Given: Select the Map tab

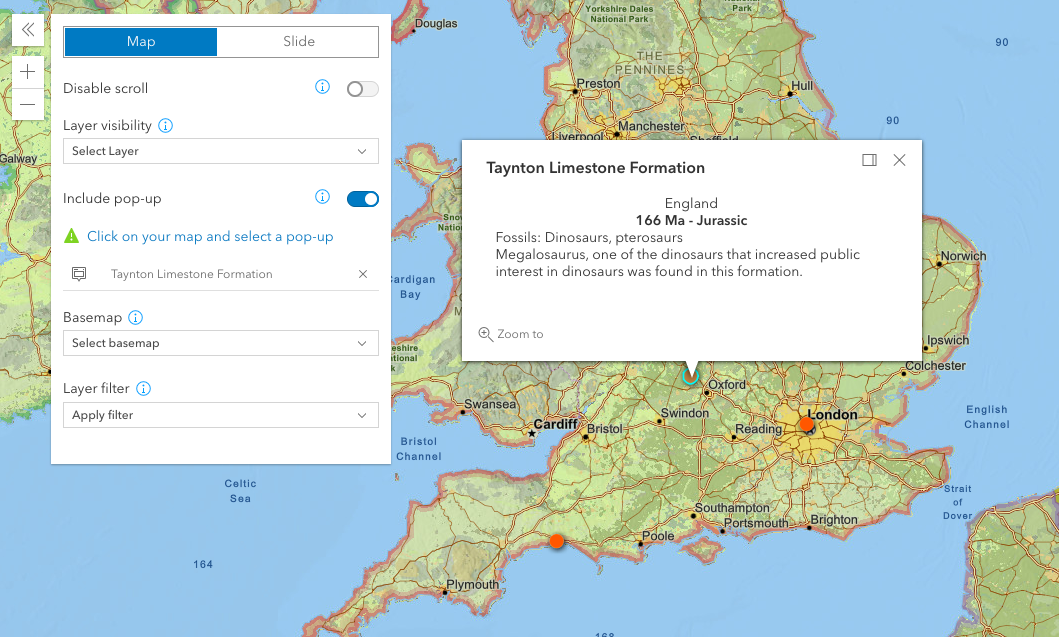Looking at the screenshot, I should pyautogui.click(x=141, y=42).
